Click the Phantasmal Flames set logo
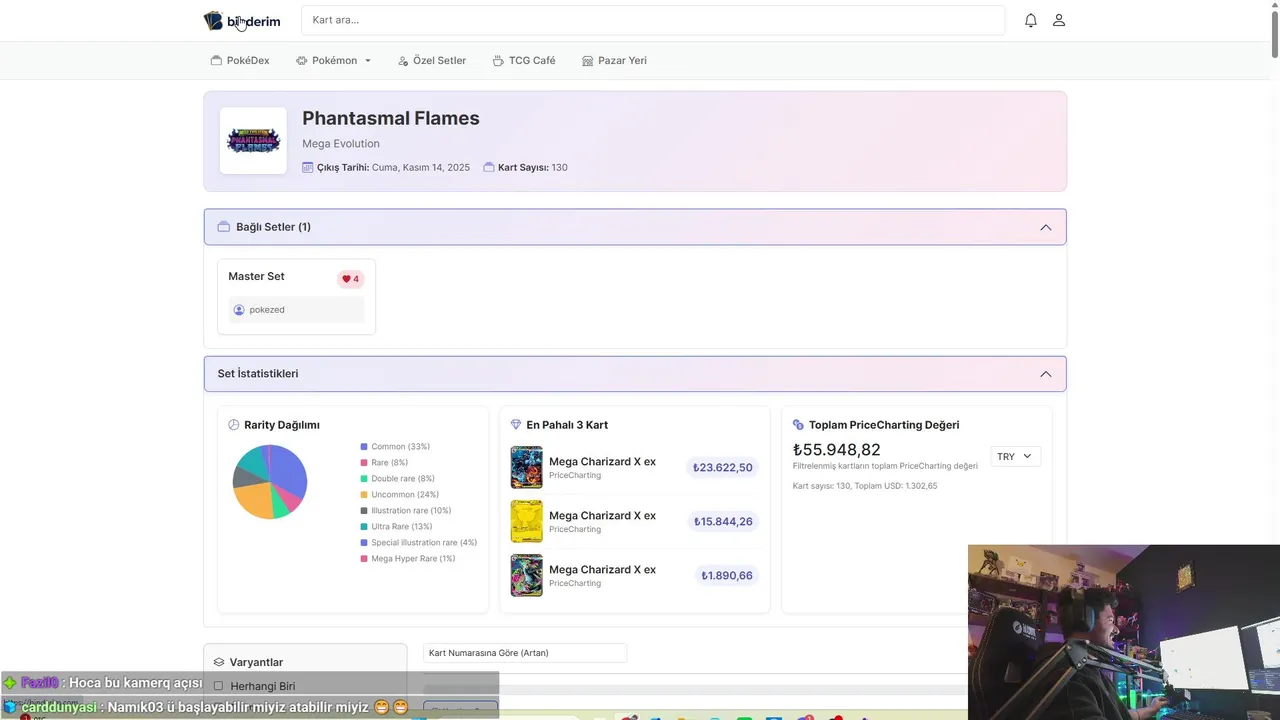 (x=253, y=141)
